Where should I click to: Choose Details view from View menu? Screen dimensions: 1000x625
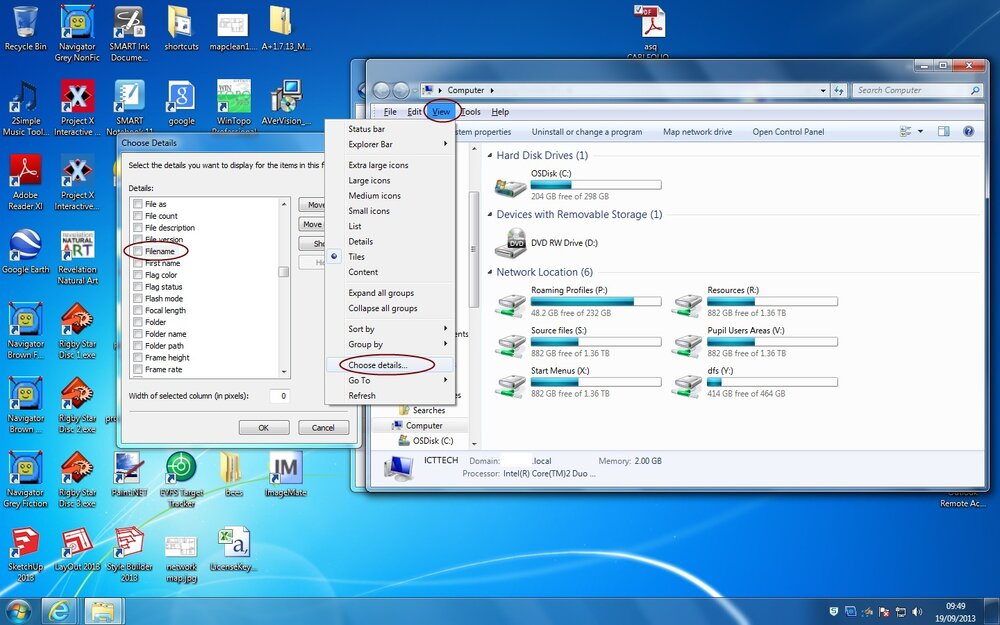[x=390, y=242]
